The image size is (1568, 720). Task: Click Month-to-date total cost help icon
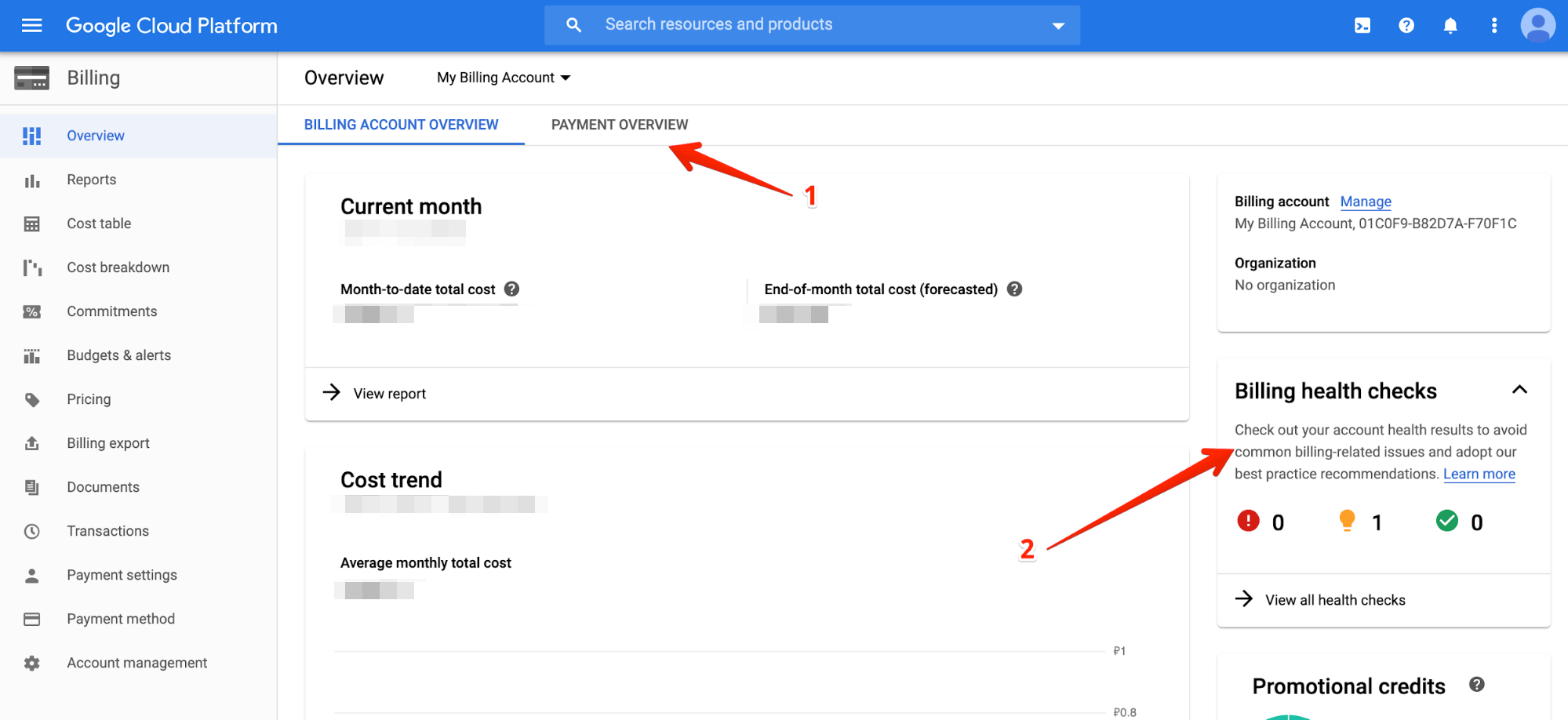pos(511,289)
